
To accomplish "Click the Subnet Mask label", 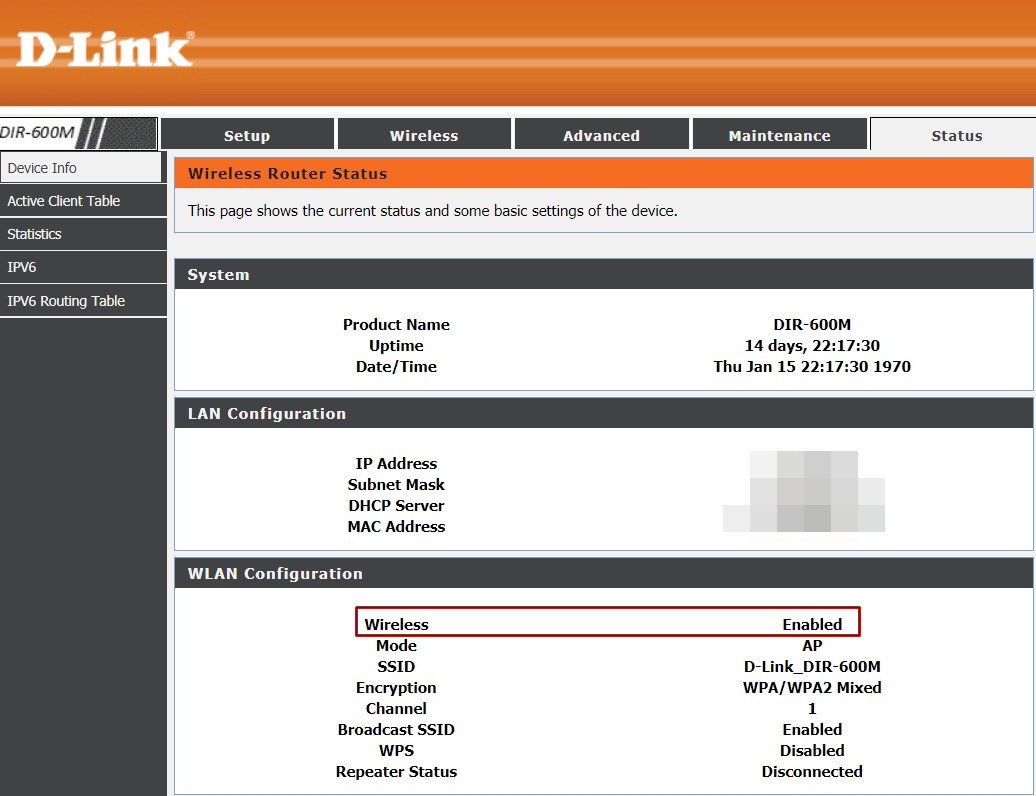I will [396, 484].
